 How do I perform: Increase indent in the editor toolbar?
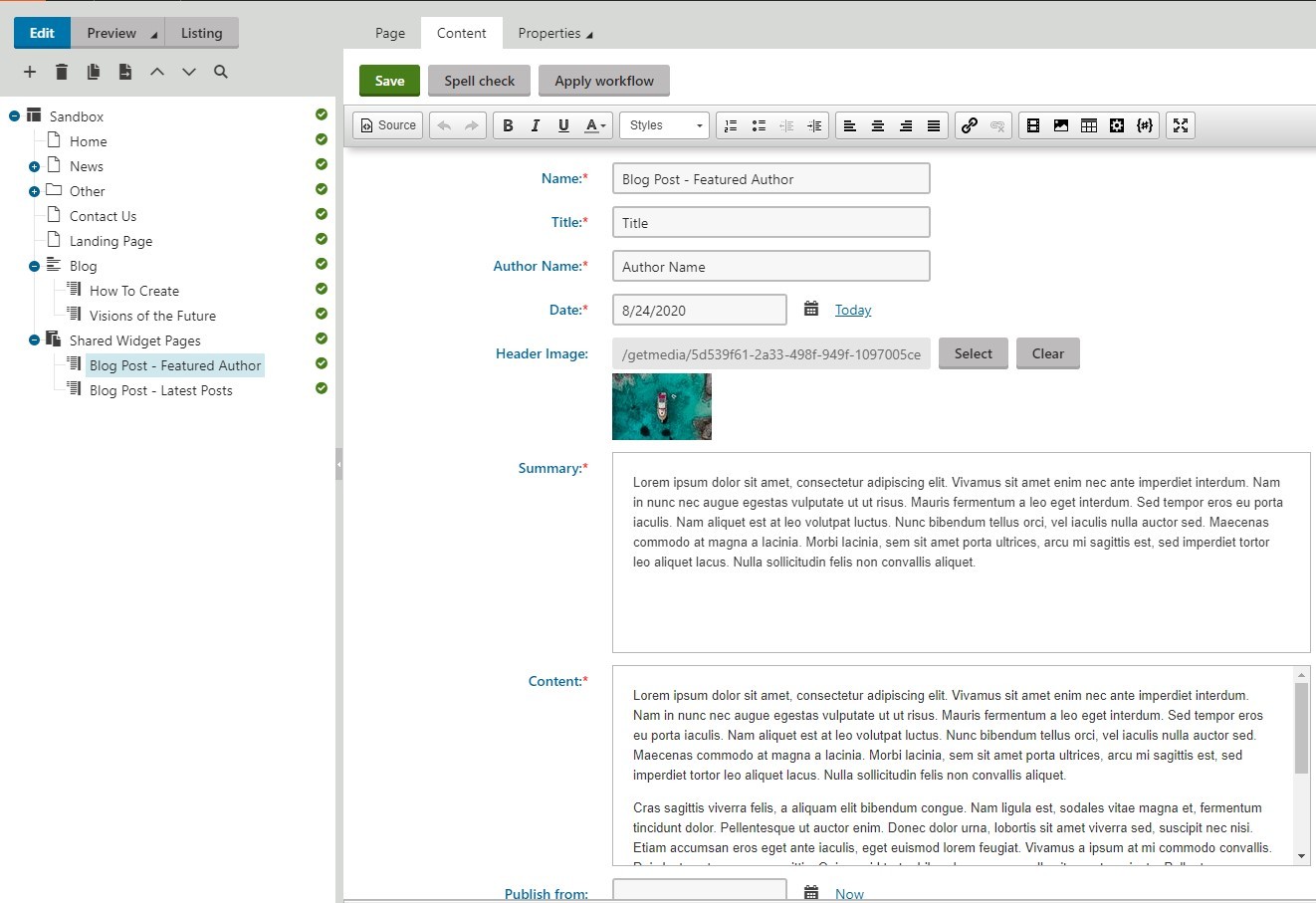(x=814, y=125)
